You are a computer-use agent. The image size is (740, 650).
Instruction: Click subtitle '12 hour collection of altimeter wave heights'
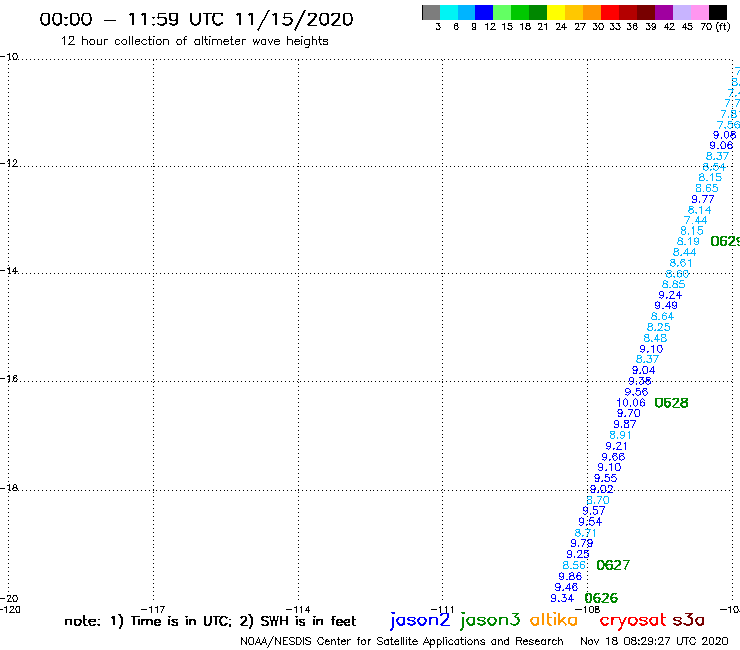click(x=194, y=41)
